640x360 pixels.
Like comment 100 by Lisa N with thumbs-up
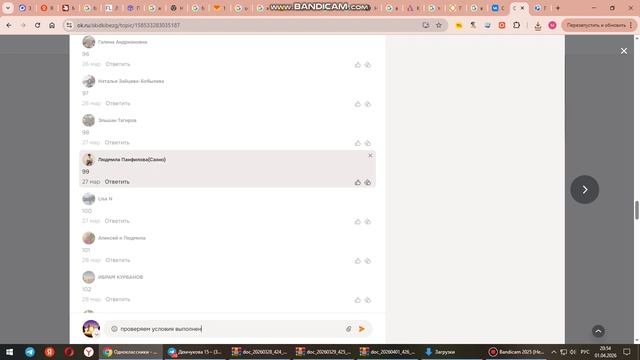[x=358, y=221]
